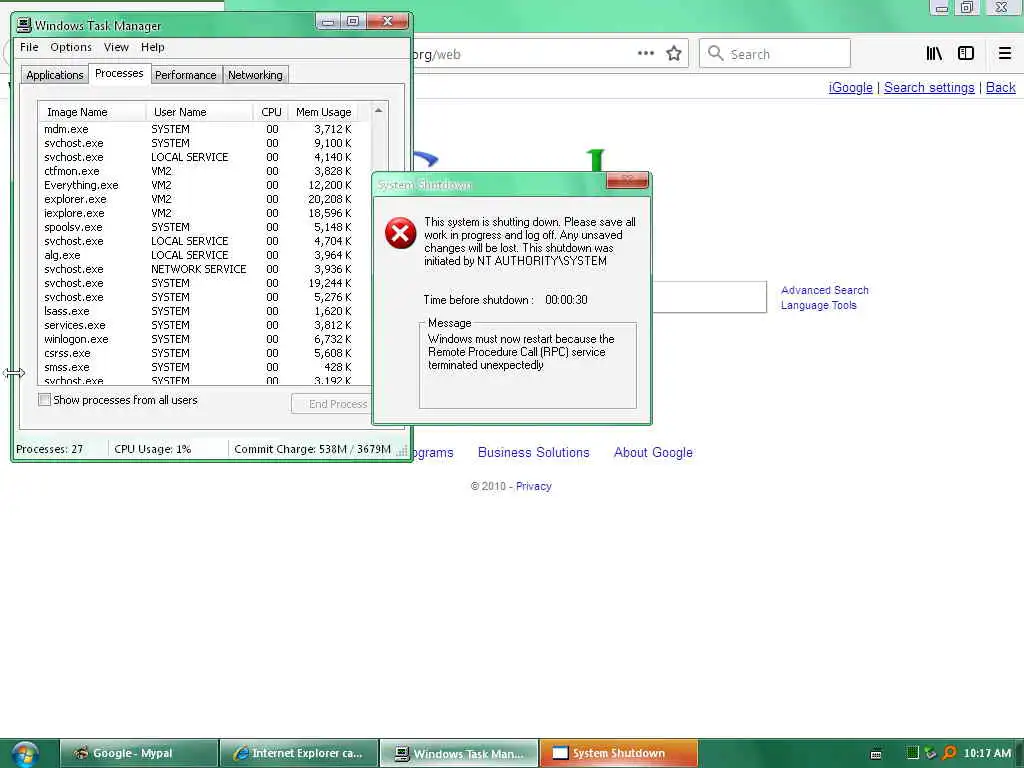Open the About Google link

click(x=653, y=453)
